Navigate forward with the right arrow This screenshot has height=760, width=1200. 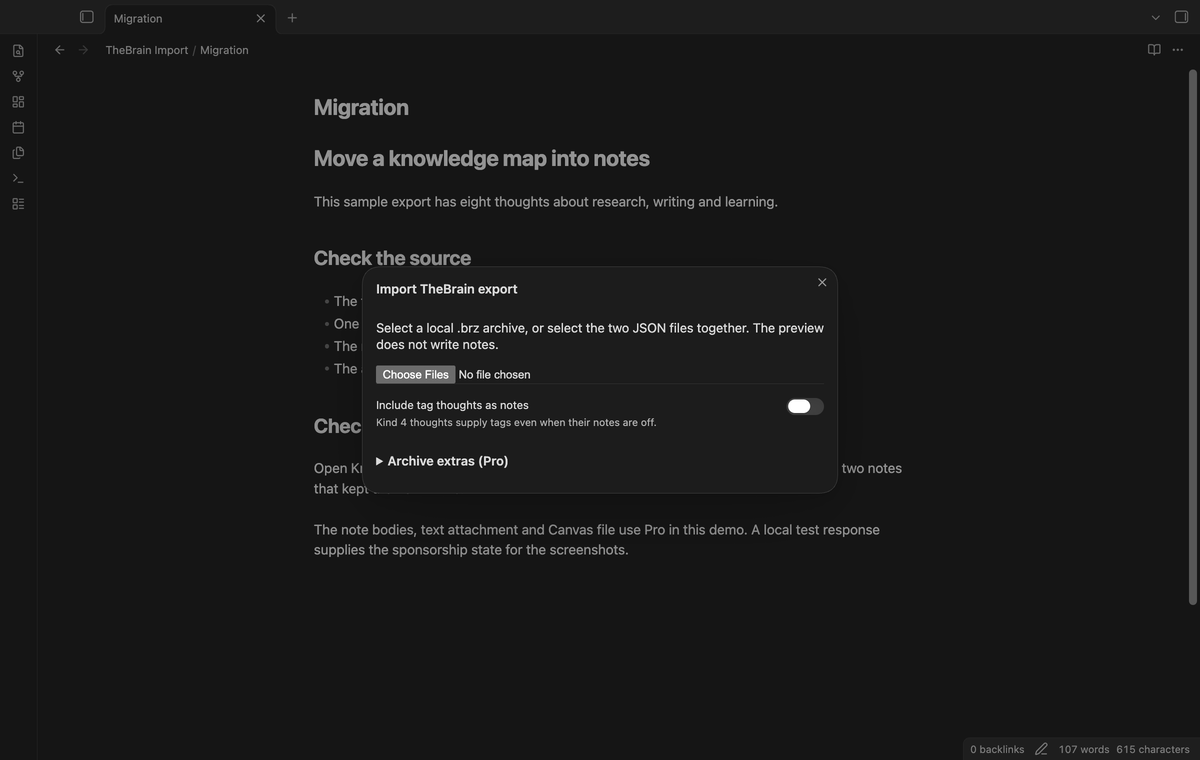coord(83,50)
